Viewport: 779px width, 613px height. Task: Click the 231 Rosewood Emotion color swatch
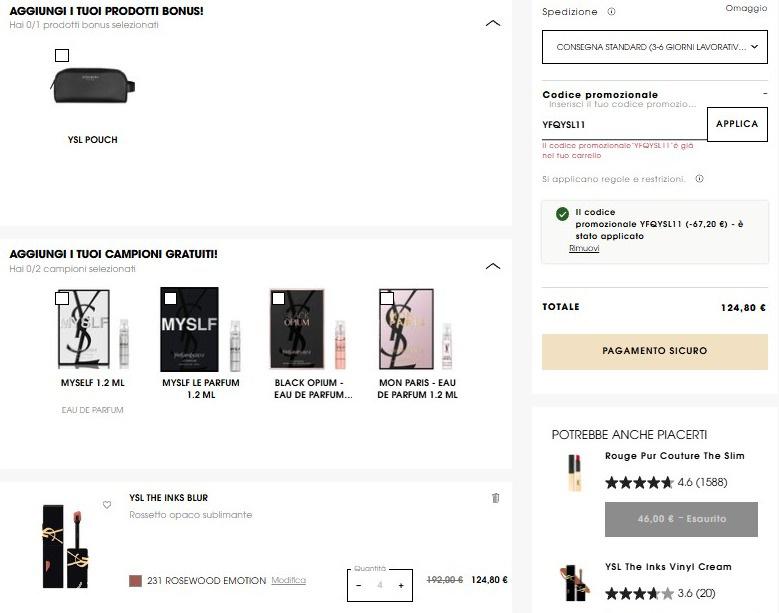coord(136,580)
